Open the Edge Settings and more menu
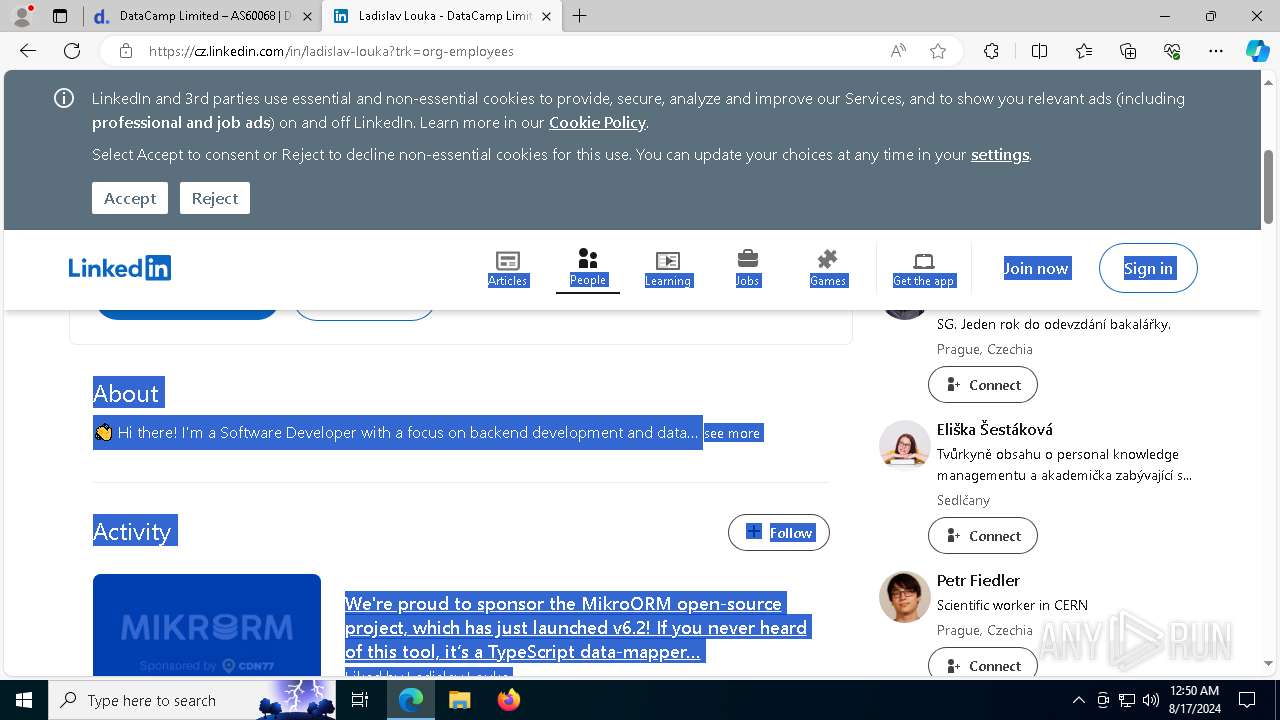 [1216, 51]
